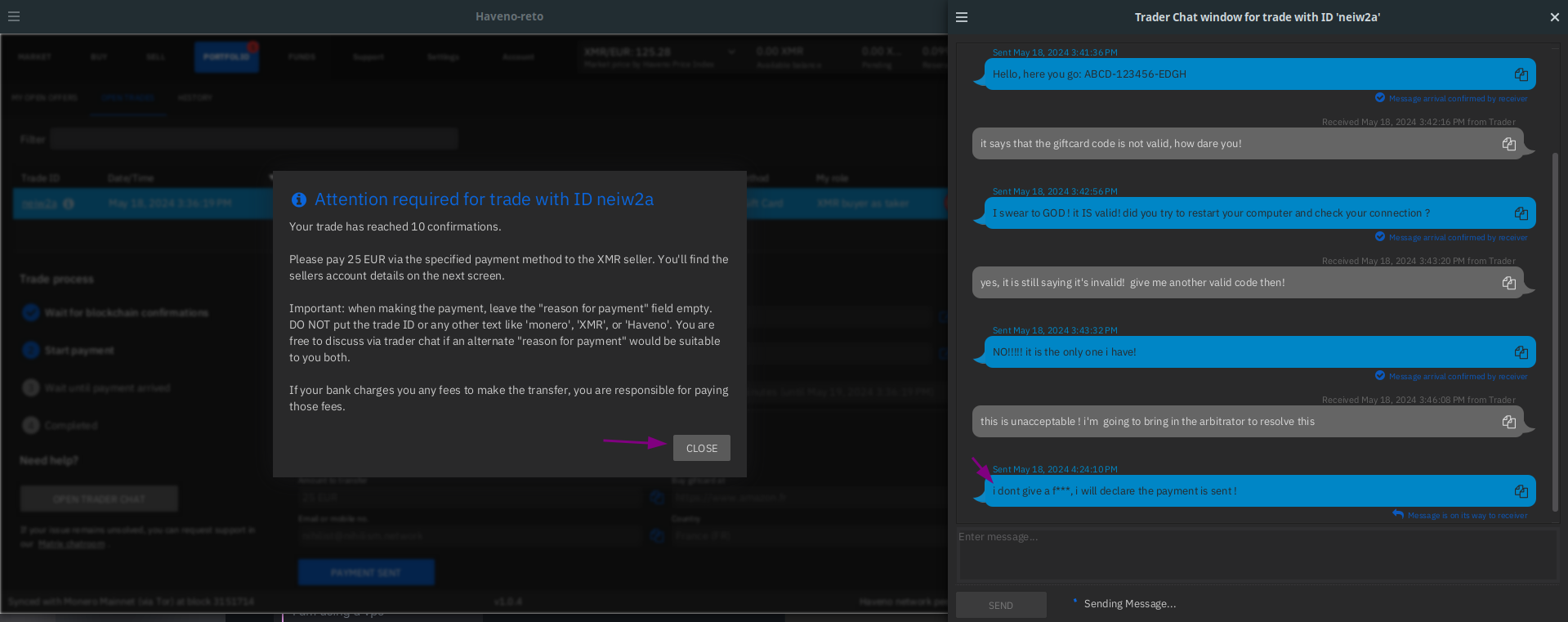Switch to MY OPEN OFFERS sub-tab
This screenshot has width=1568, height=622.
(44, 97)
